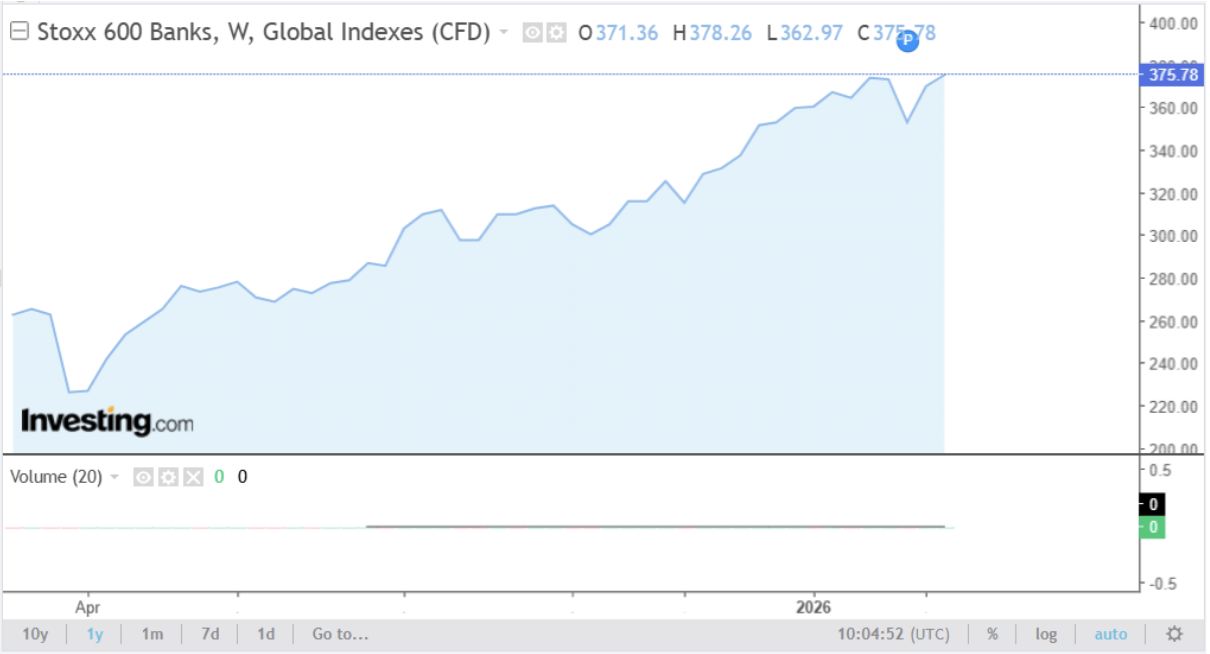The image size is (1210, 654).
Task: Select the 10y time range
Action: [34, 634]
